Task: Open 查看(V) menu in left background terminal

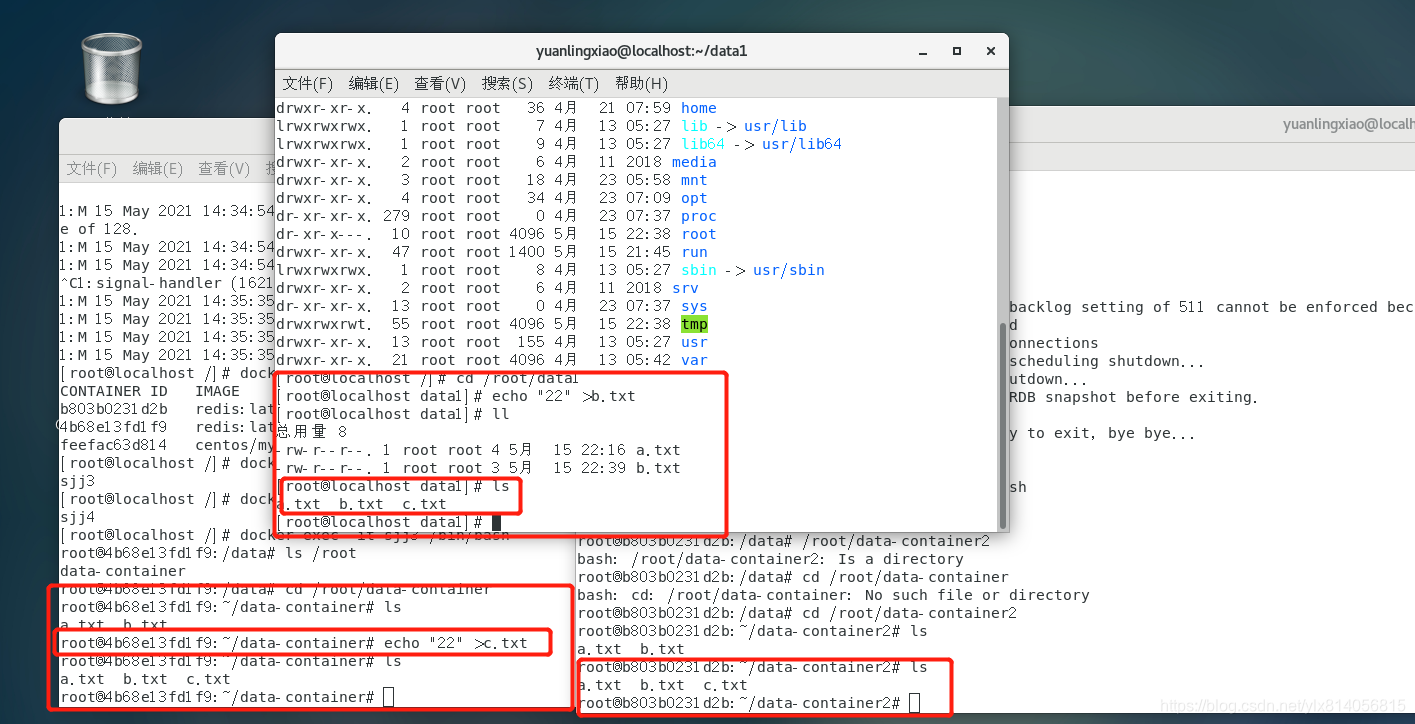Action: coord(224,169)
